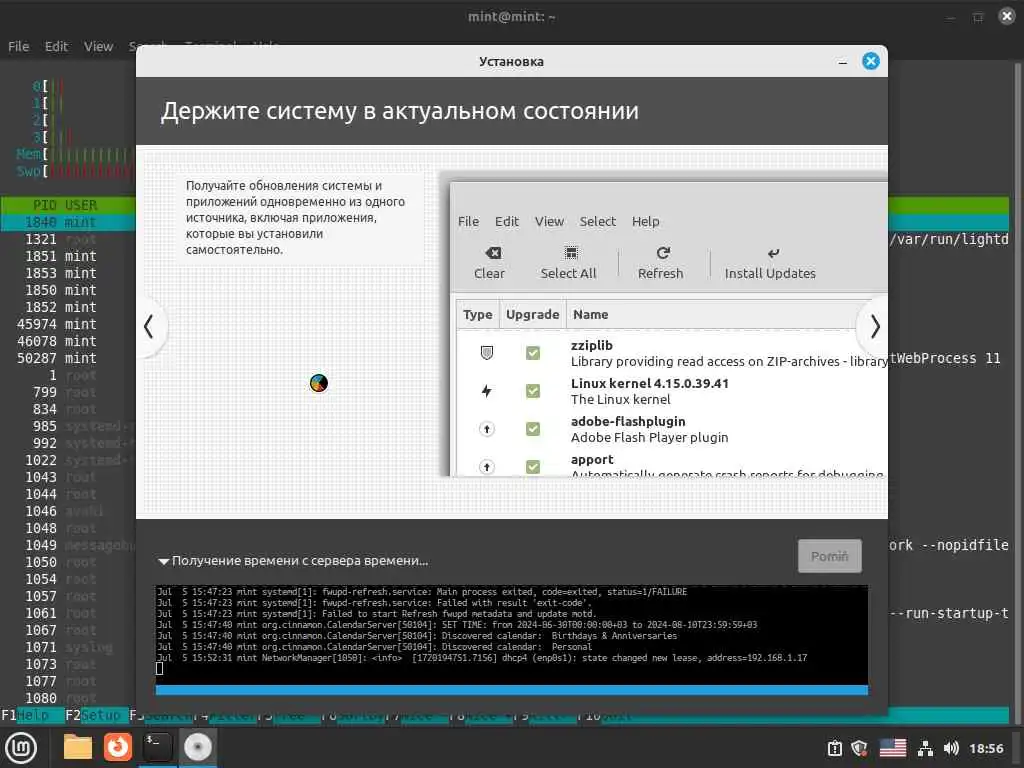The height and width of the screenshot is (768, 1024).
Task: Click the USER column header in htop
Action: (81, 205)
